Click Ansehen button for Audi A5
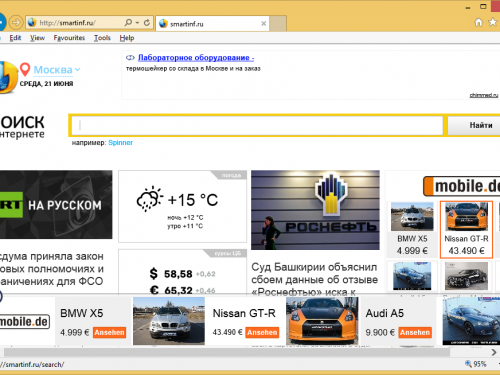 (x=415, y=332)
